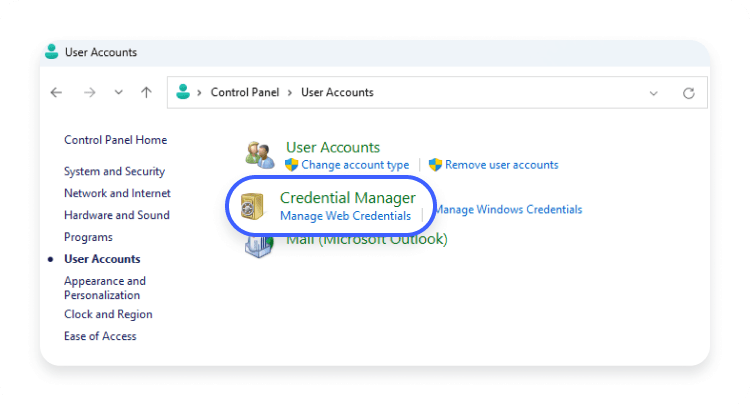
Task: Open the User Accounts heading link
Action: pos(333,147)
